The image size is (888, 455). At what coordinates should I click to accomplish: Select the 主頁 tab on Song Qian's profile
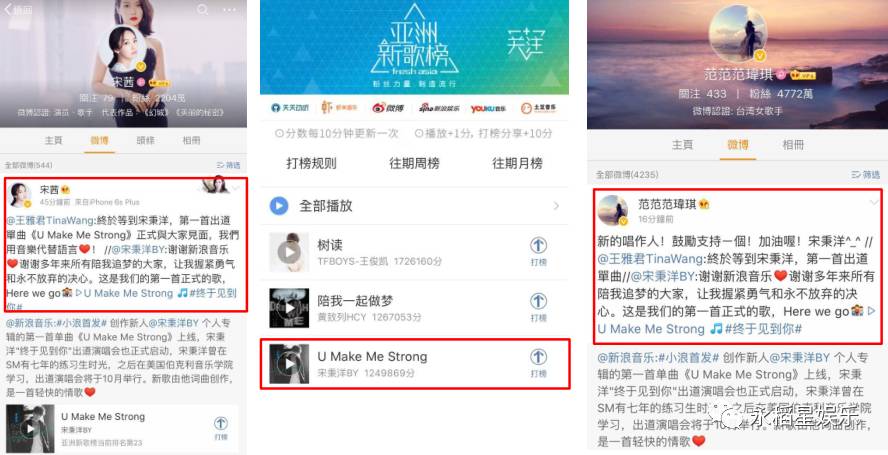54,140
